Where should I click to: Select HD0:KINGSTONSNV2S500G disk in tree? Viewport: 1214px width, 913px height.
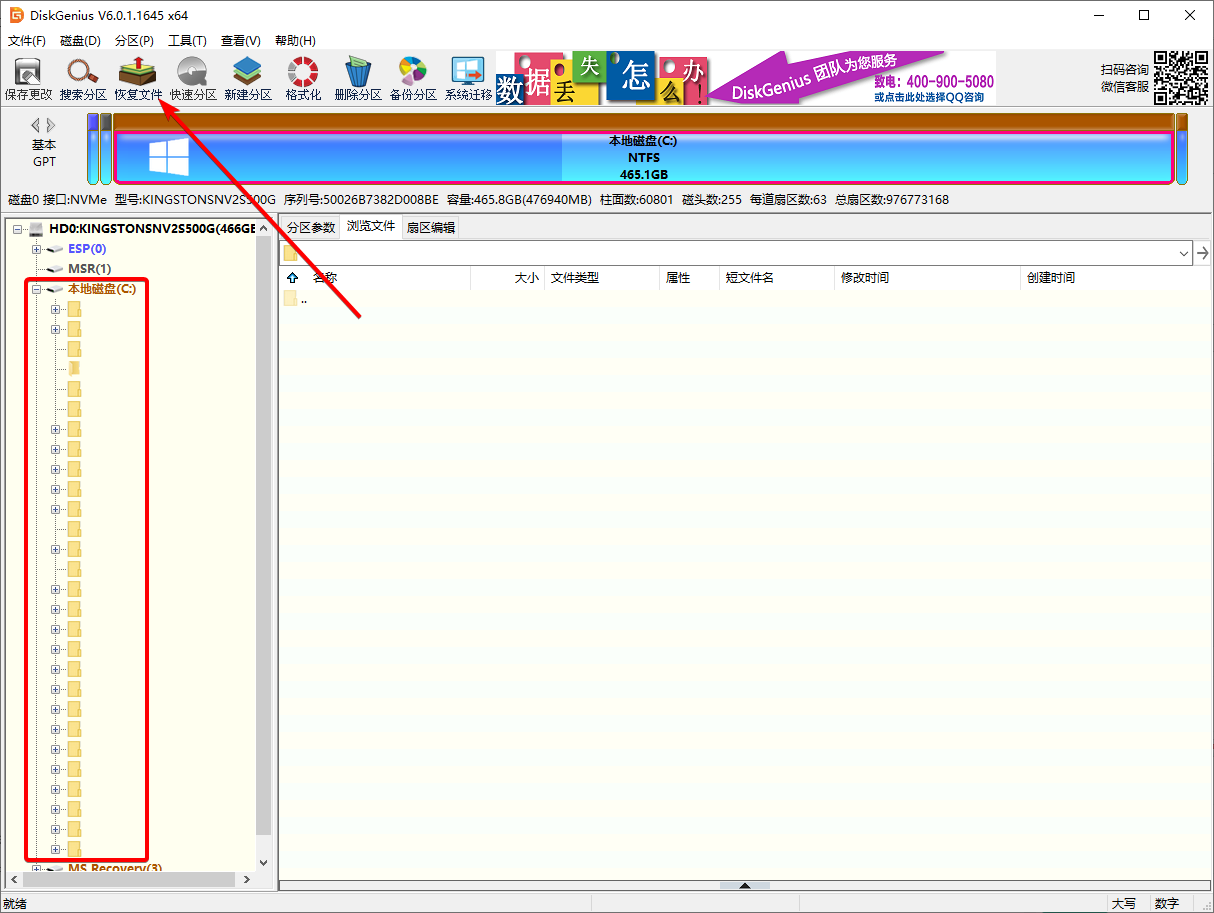click(152, 229)
